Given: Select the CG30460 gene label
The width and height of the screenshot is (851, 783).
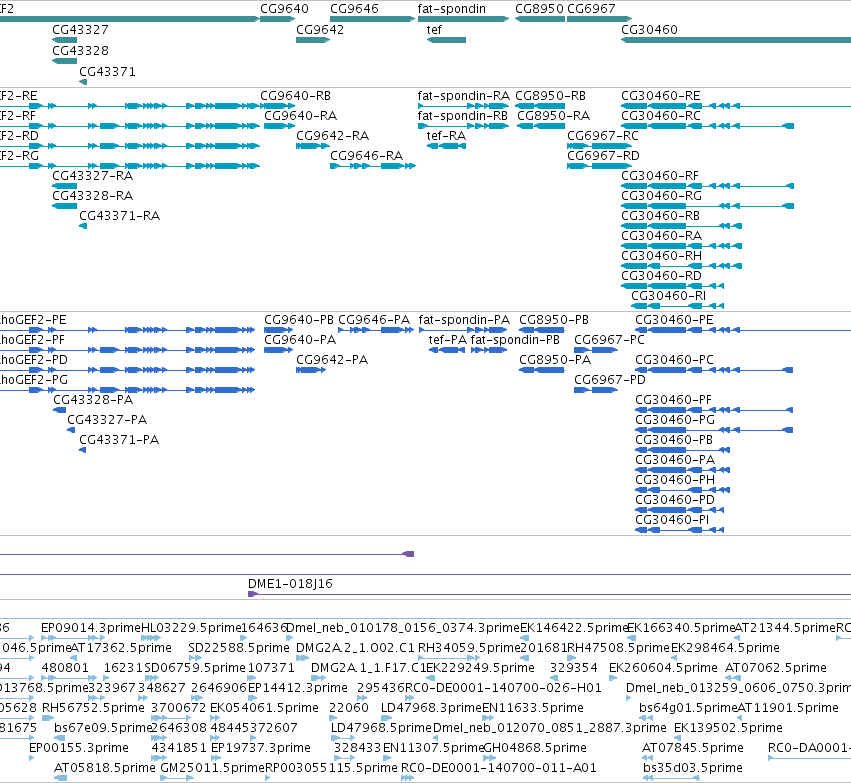Looking at the screenshot, I should [x=649, y=29].
